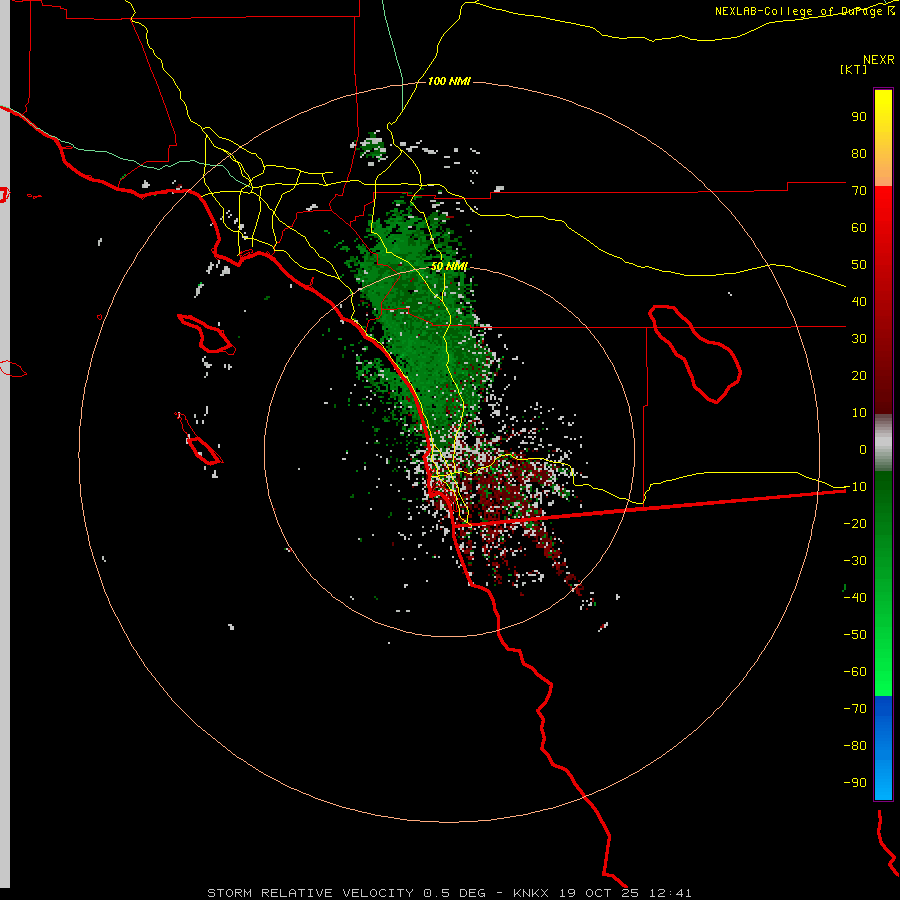900x900 pixels.
Task: Click the 80 value on the velocity scale
Action: tap(859, 154)
